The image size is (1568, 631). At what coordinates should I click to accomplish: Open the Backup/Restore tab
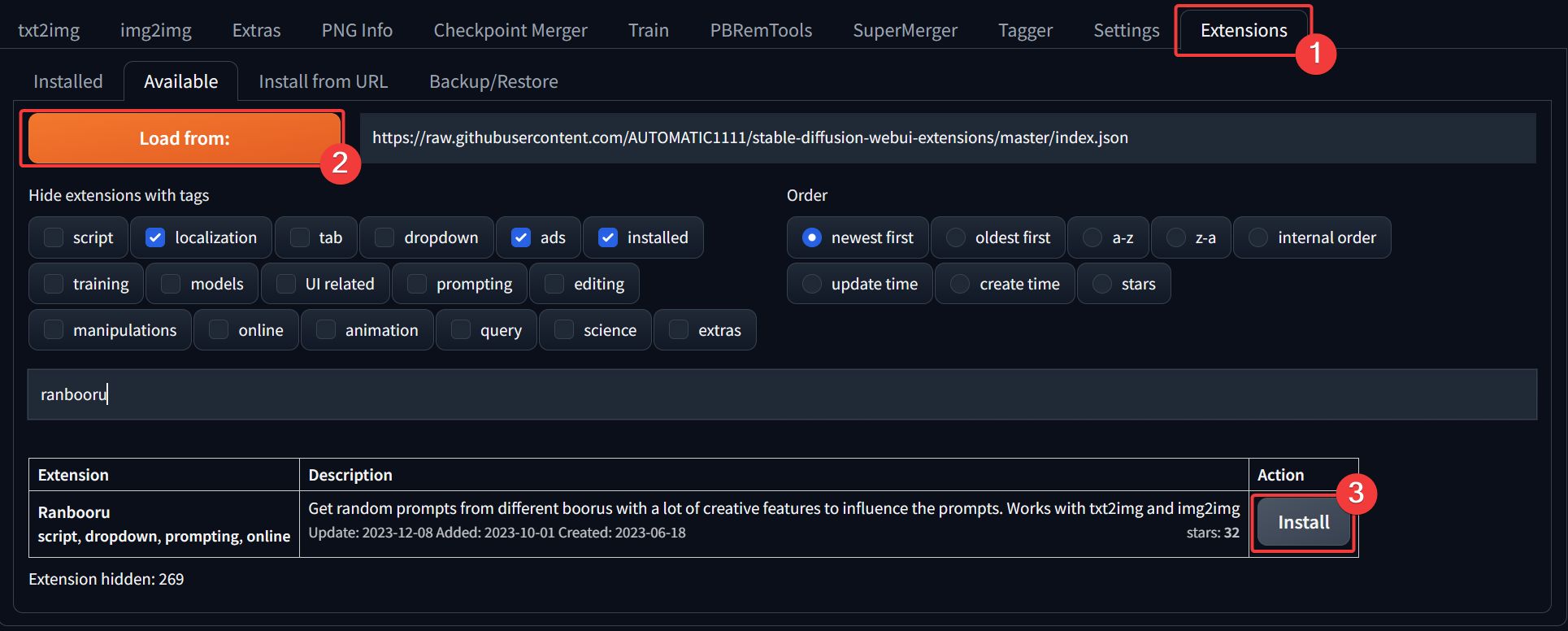pos(493,81)
